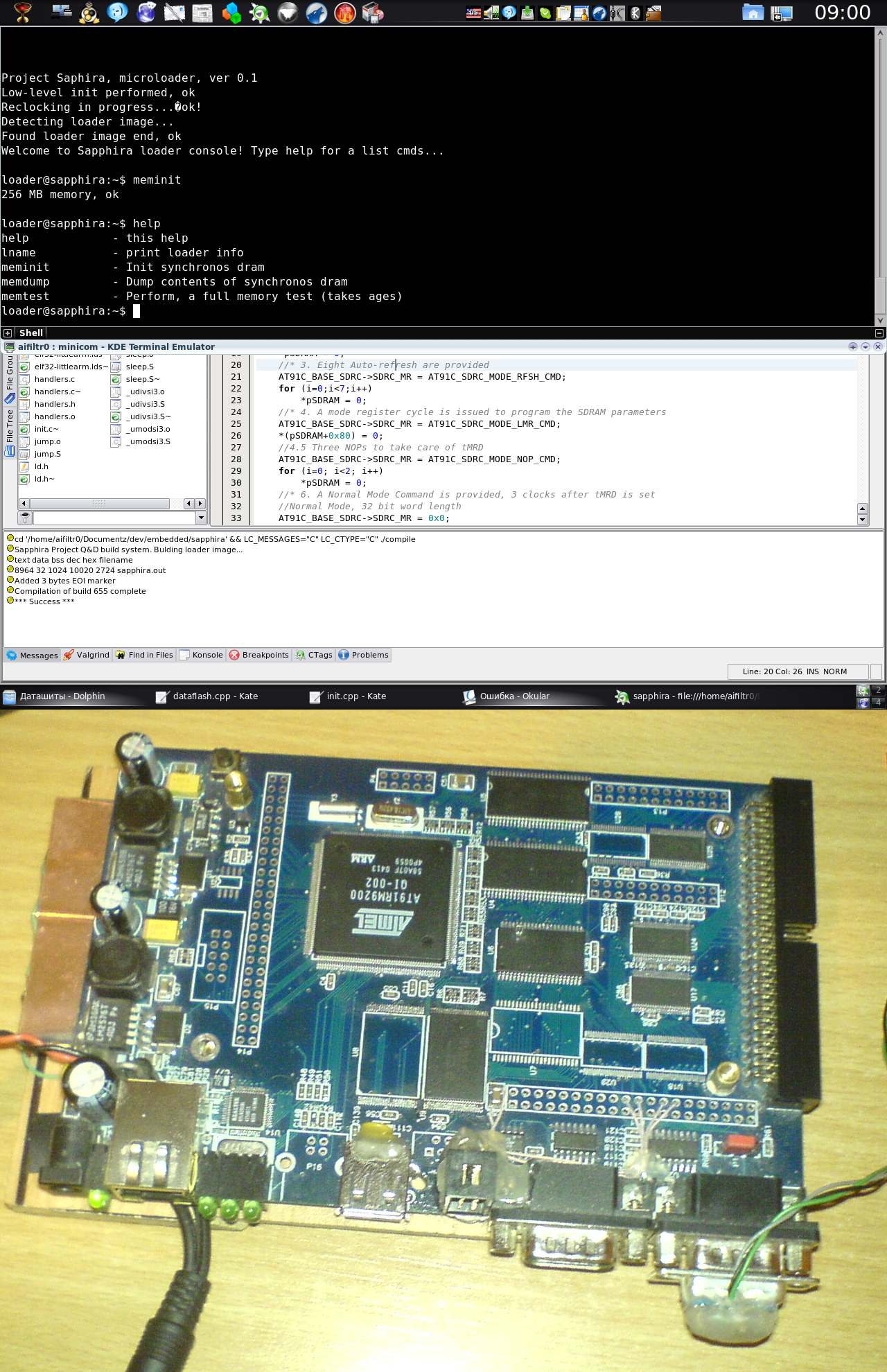Select handlers.c in the file list
The height and width of the screenshot is (1372, 887).
[55, 379]
